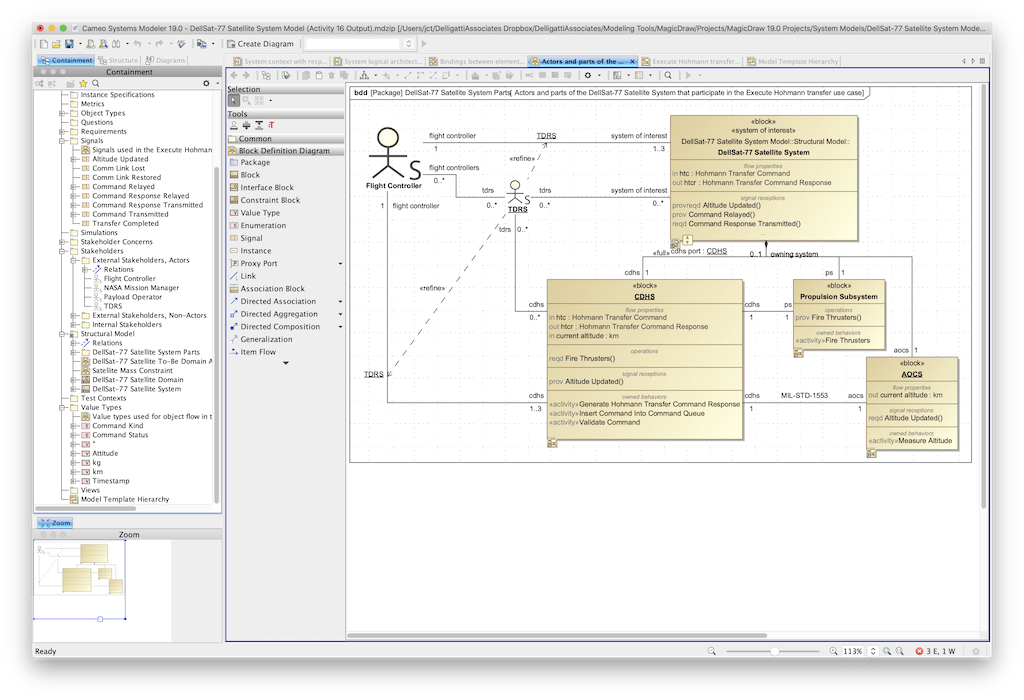This screenshot has width=1024, height=700.
Task: Choose the Enumeration palette element
Action: pos(263,225)
